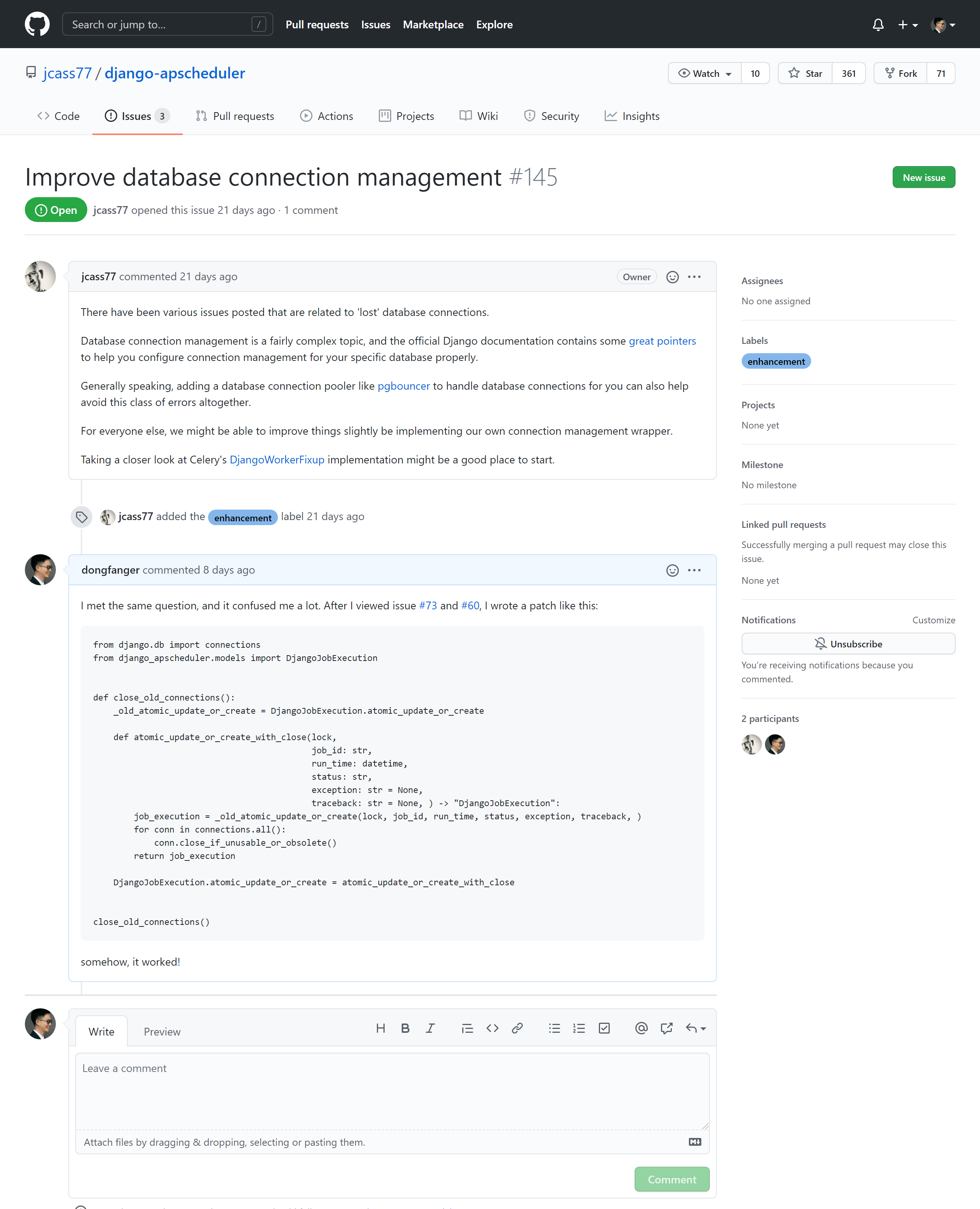Open issue #60 link
980x1209 pixels.
coord(470,605)
